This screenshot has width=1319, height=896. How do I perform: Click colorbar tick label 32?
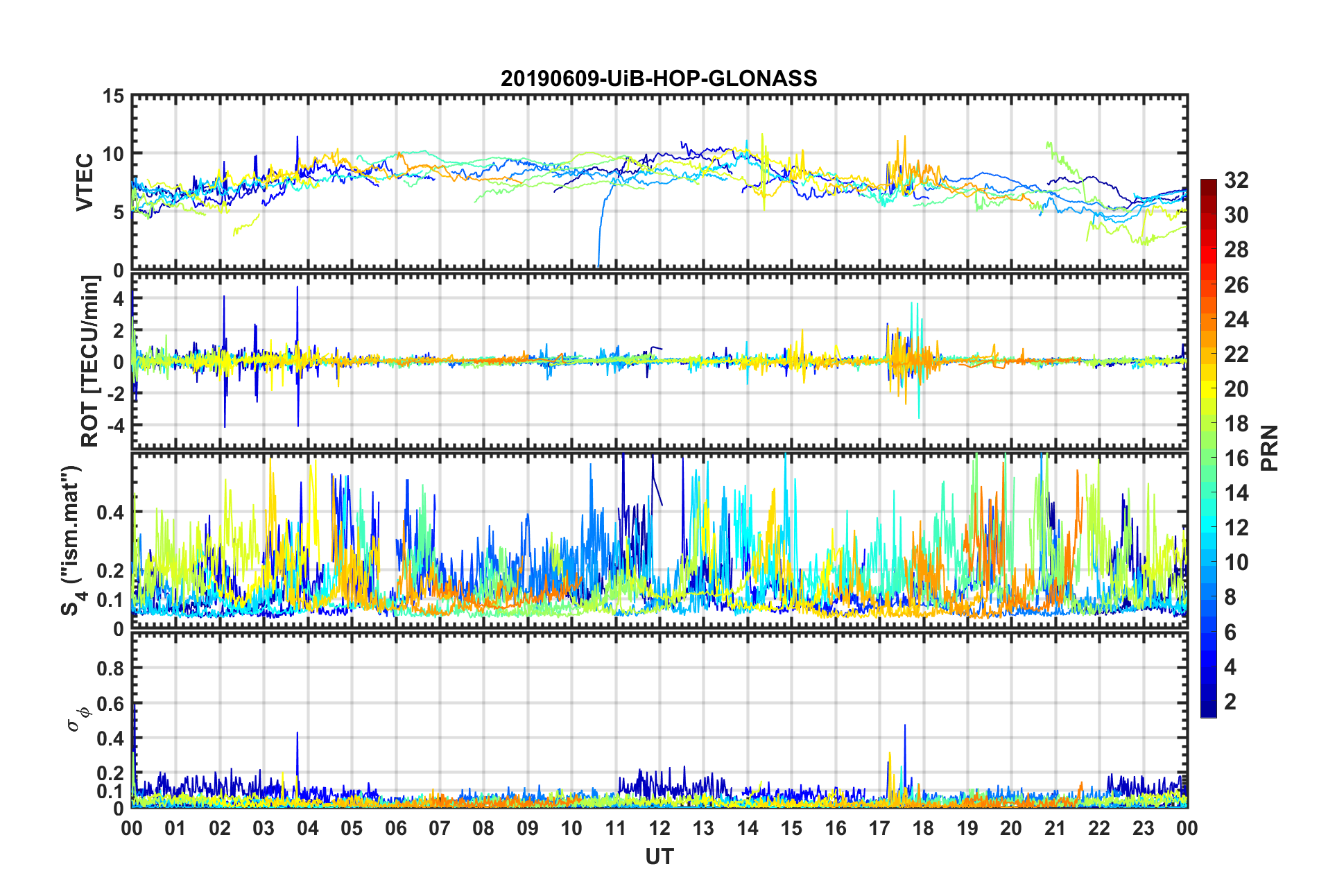[x=1236, y=180]
